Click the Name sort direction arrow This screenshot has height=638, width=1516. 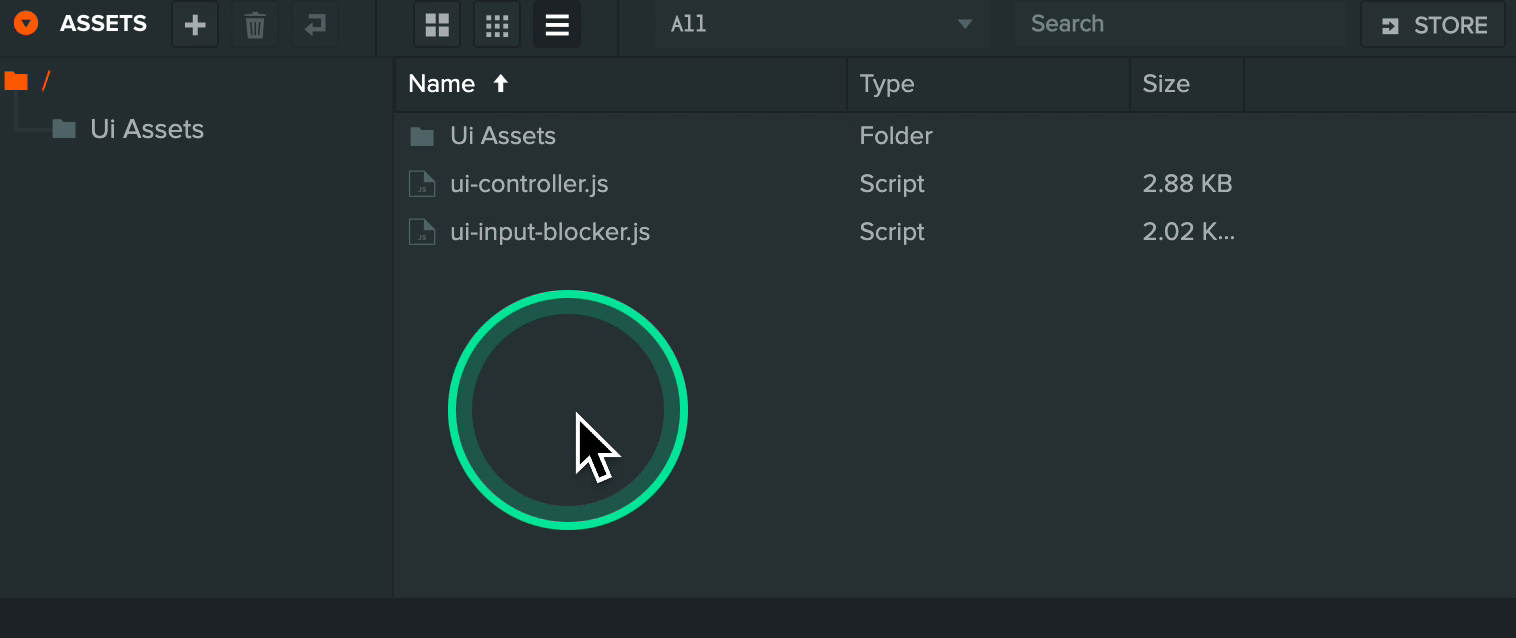click(501, 84)
